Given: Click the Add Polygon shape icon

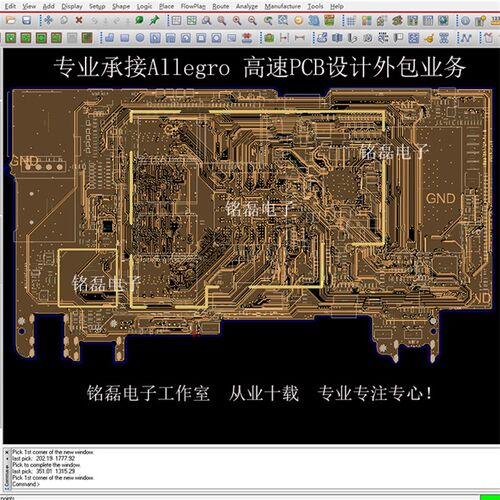Looking at the screenshot, I should point(109,38).
